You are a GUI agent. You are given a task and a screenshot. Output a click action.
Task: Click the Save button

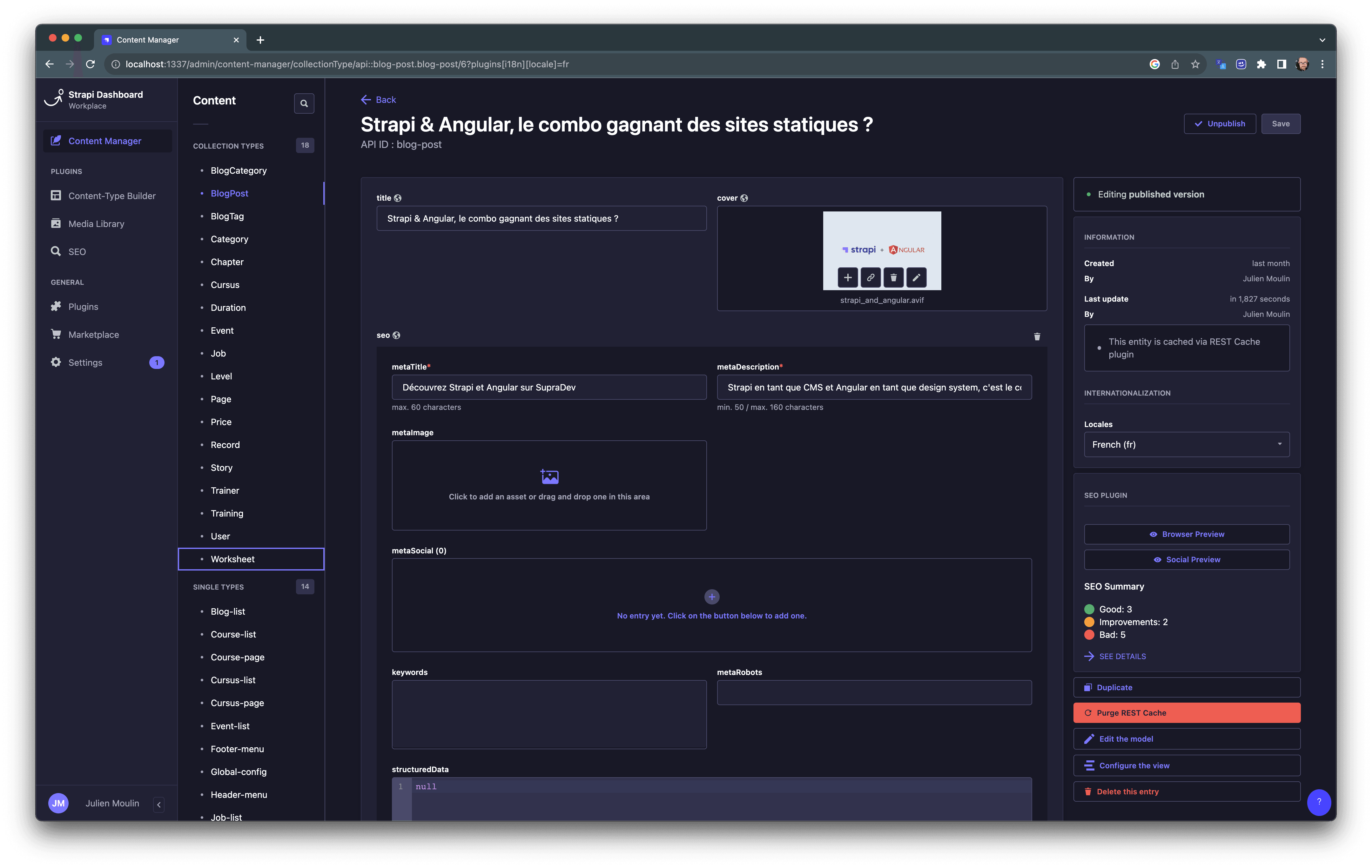click(x=1280, y=124)
